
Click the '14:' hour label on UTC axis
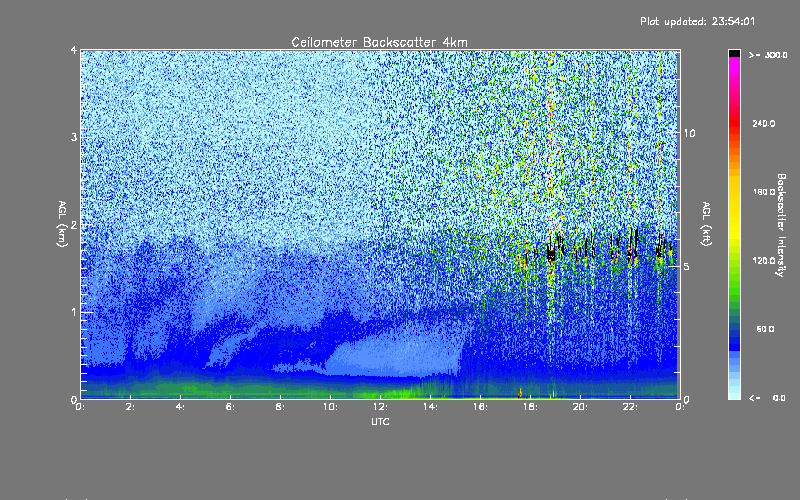coord(430,407)
